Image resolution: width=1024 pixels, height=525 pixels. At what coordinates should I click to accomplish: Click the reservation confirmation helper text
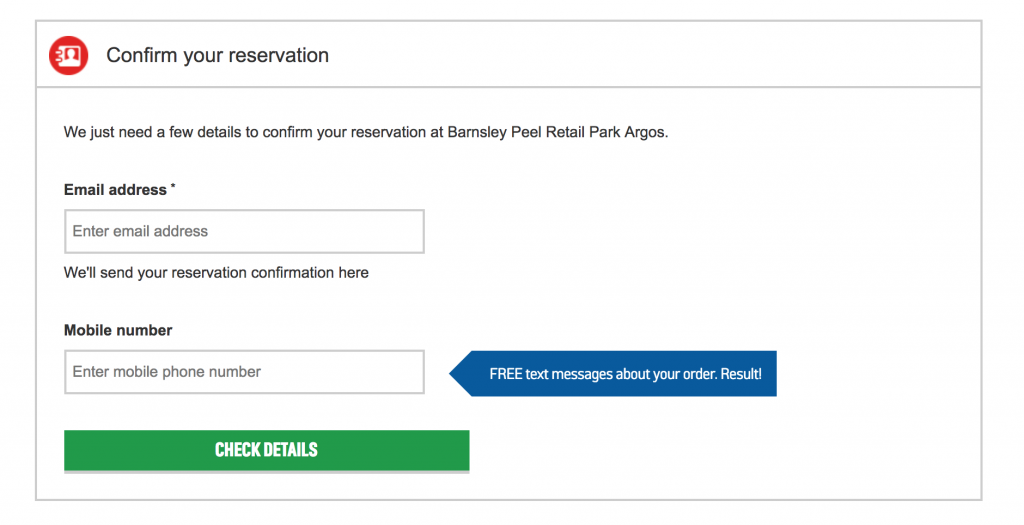pos(216,273)
